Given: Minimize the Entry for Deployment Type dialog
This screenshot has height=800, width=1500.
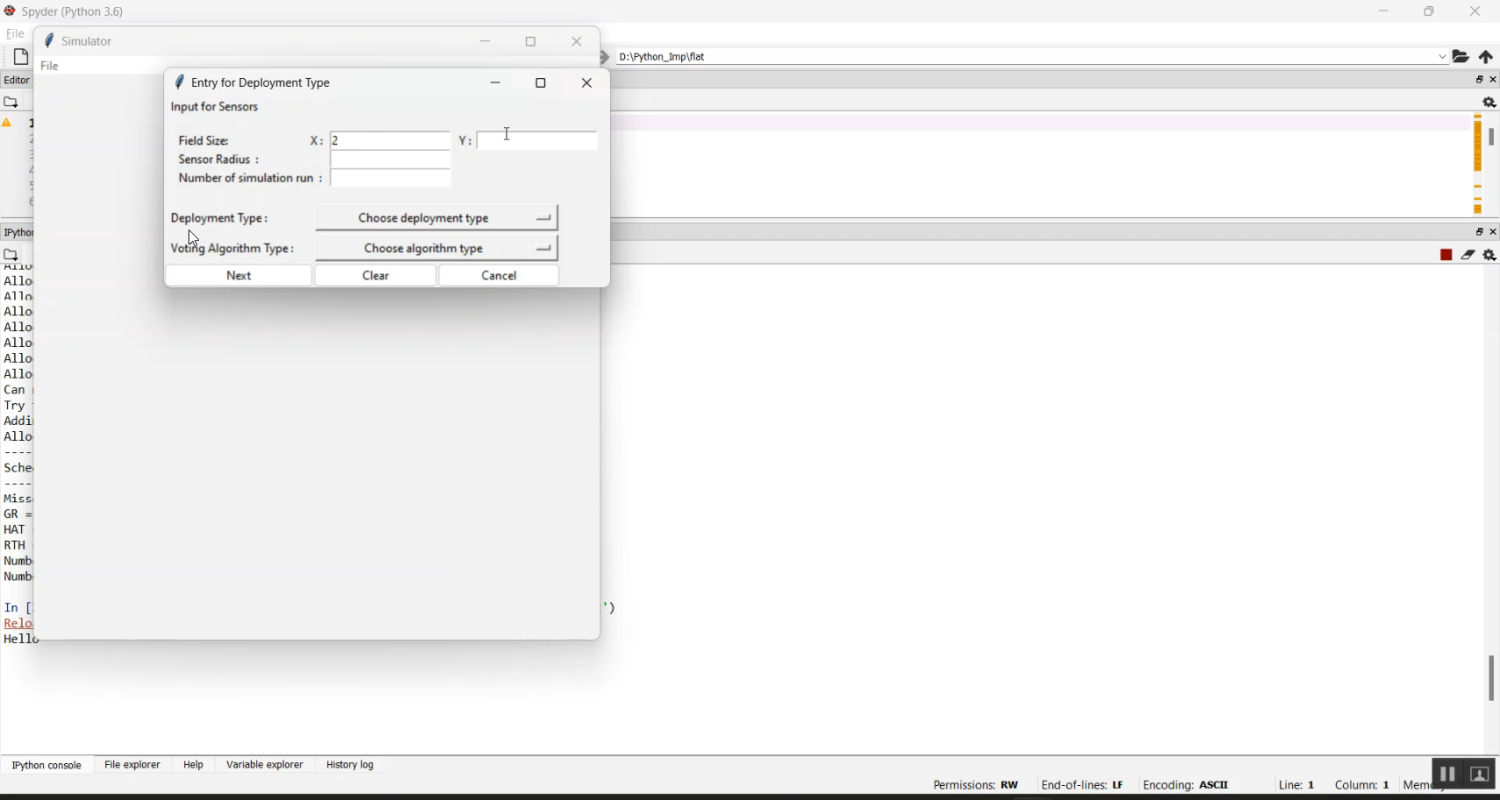Looking at the screenshot, I should point(496,83).
